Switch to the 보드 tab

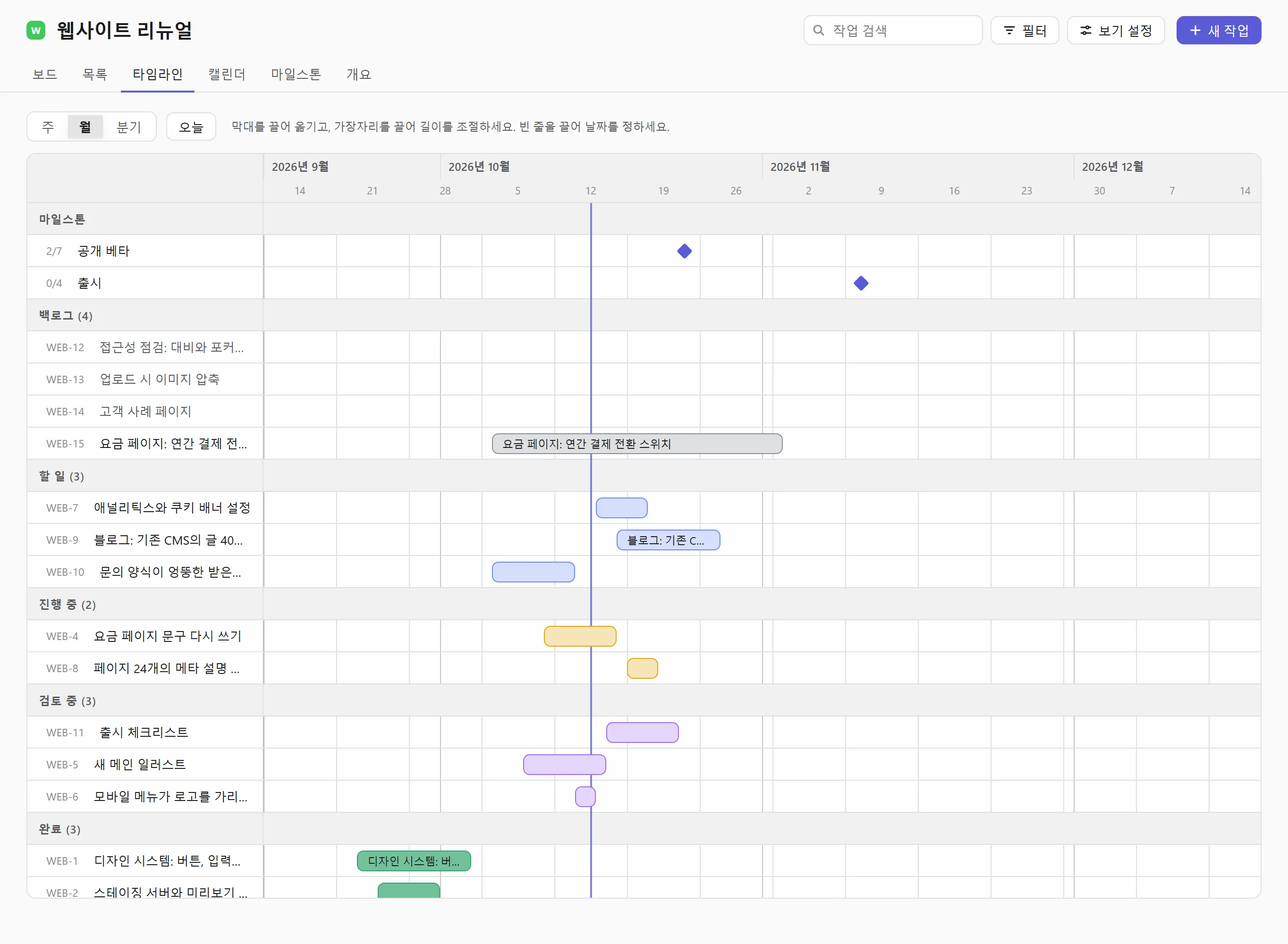pos(44,74)
